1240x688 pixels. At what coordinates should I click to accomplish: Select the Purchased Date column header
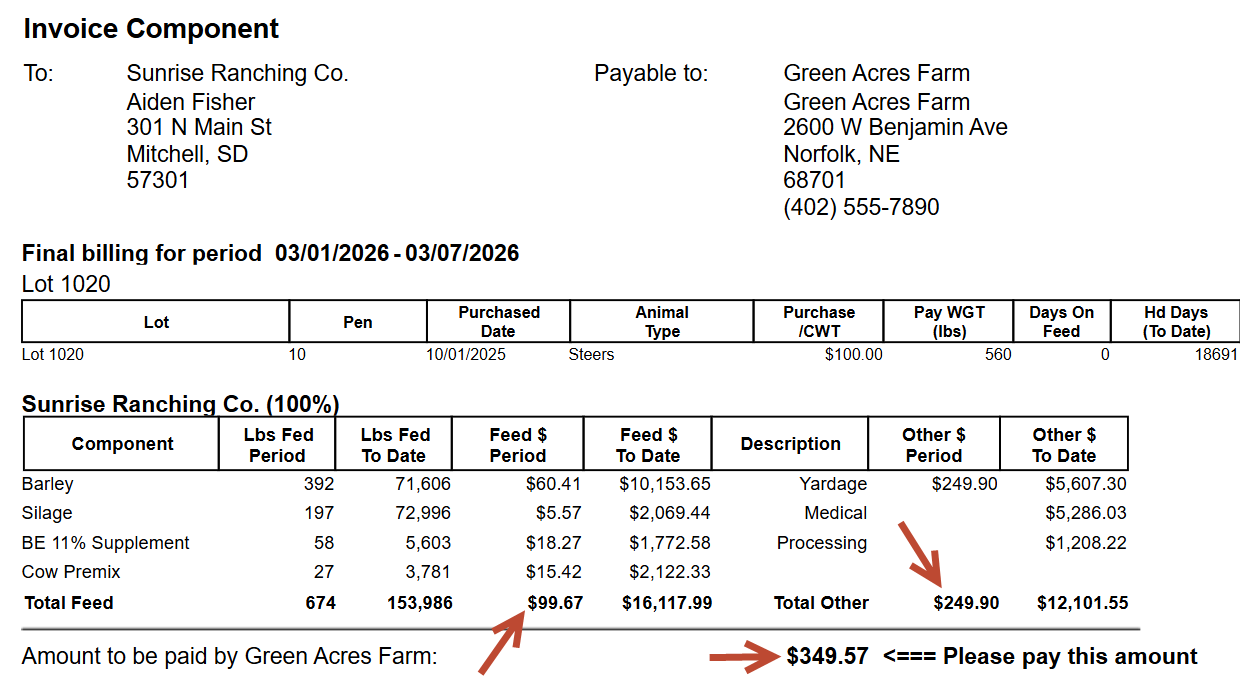point(498,322)
